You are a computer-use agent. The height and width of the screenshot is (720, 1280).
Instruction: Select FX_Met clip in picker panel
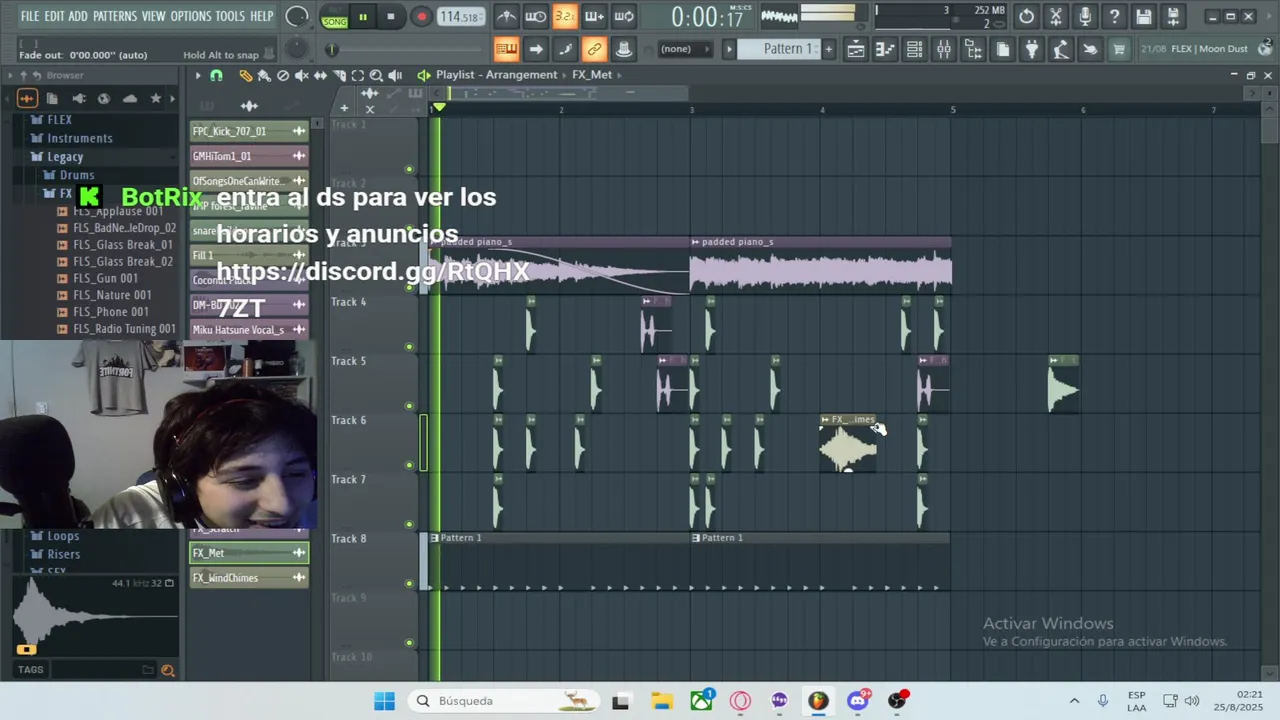point(249,553)
